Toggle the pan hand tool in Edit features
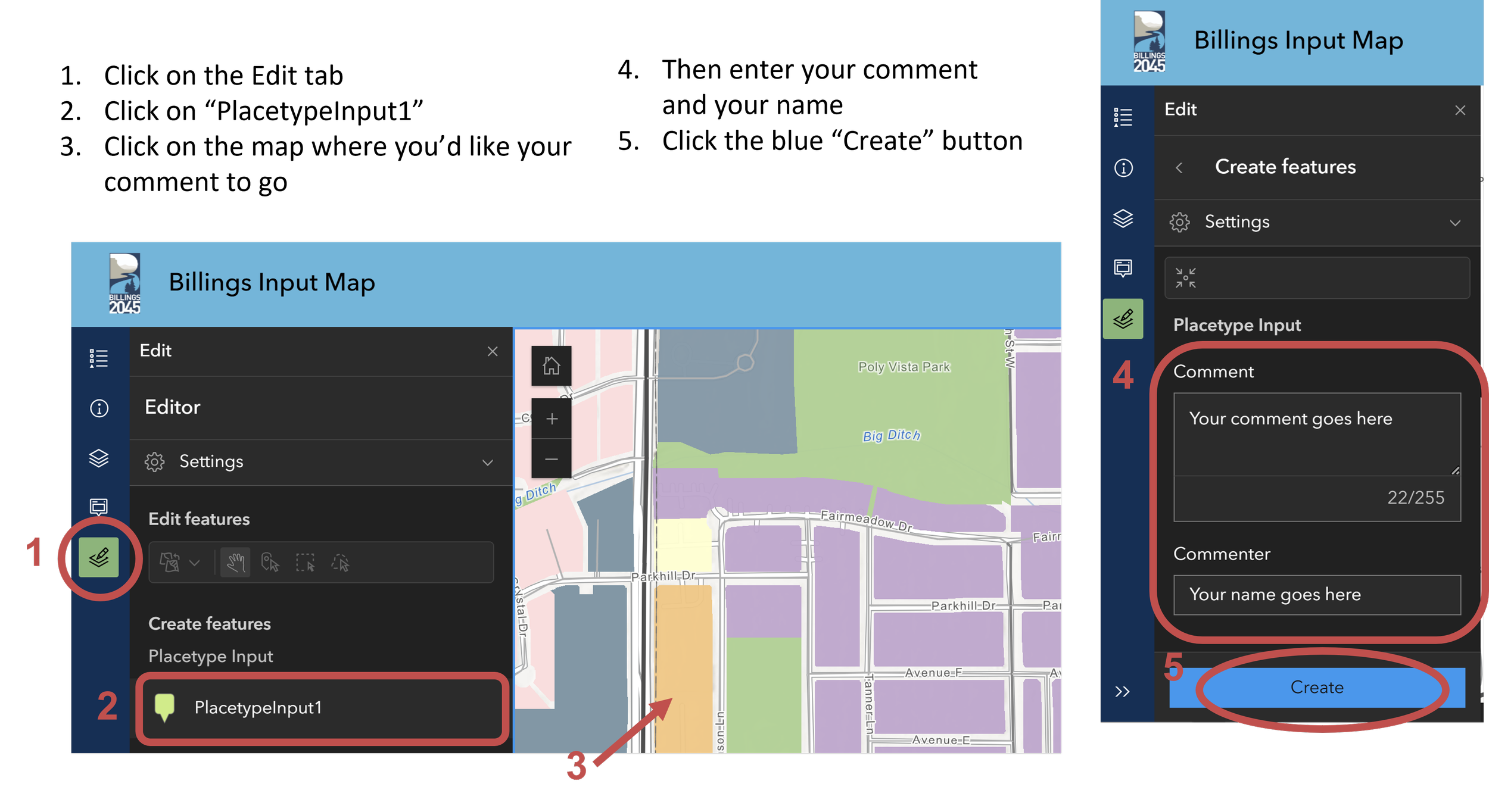Image resolution: width=1489 pixels, height=812 pixels. click(x=235, y=563)
